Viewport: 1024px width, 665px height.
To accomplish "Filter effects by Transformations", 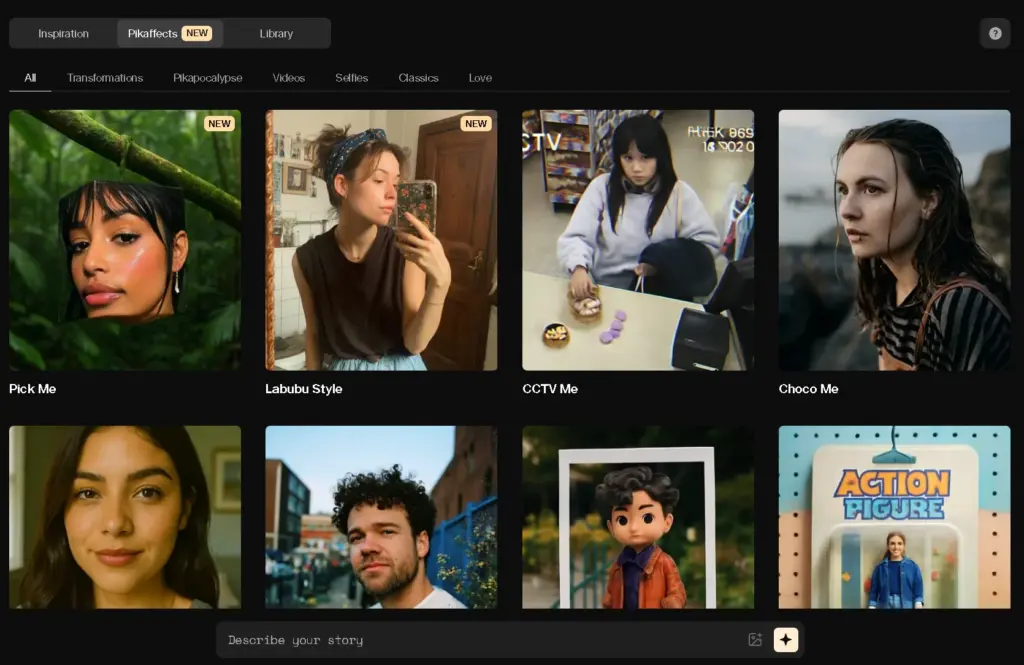I will [105, 78].
